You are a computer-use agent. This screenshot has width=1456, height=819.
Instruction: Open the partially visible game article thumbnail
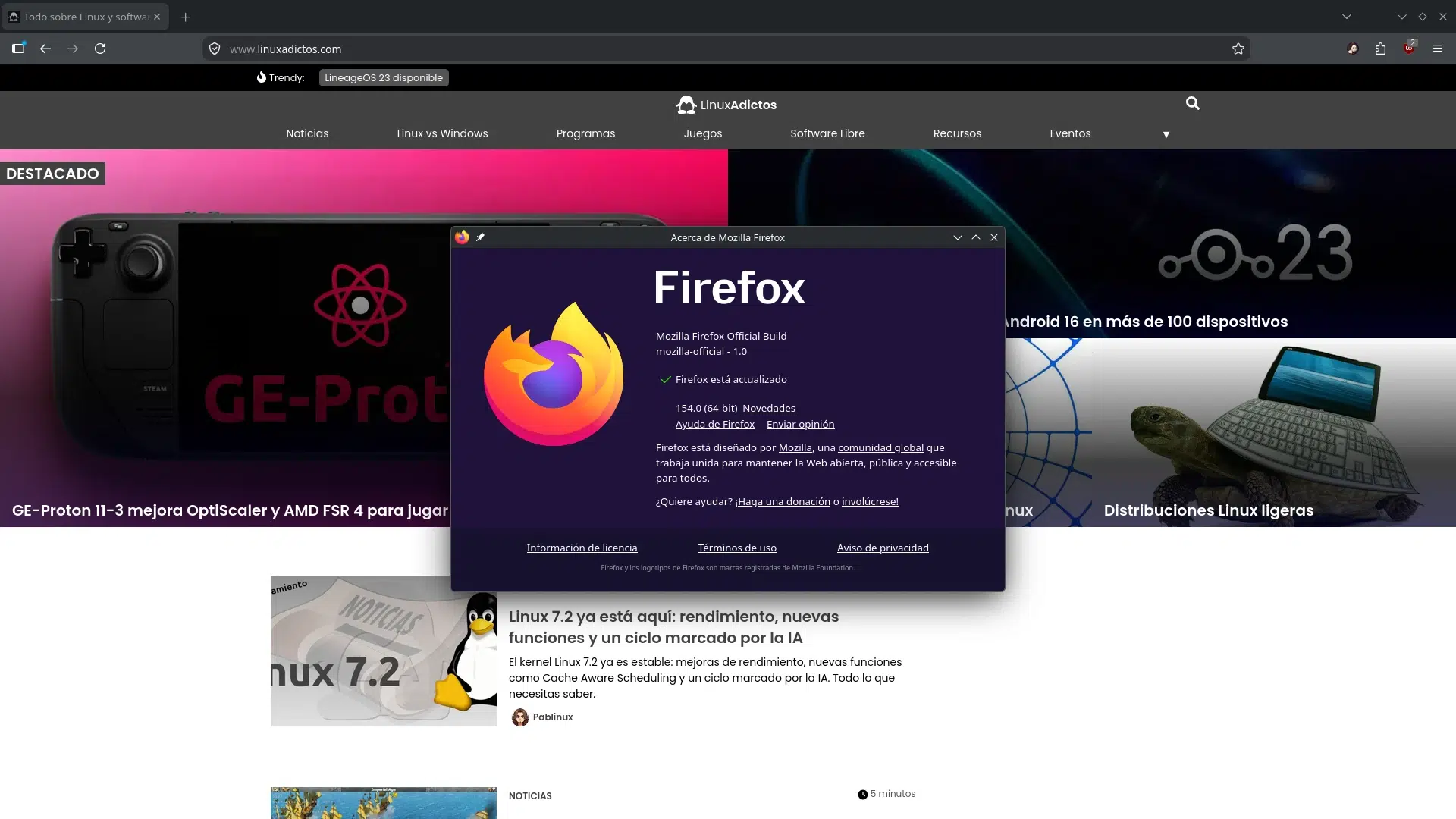click(x=383, y=802)
